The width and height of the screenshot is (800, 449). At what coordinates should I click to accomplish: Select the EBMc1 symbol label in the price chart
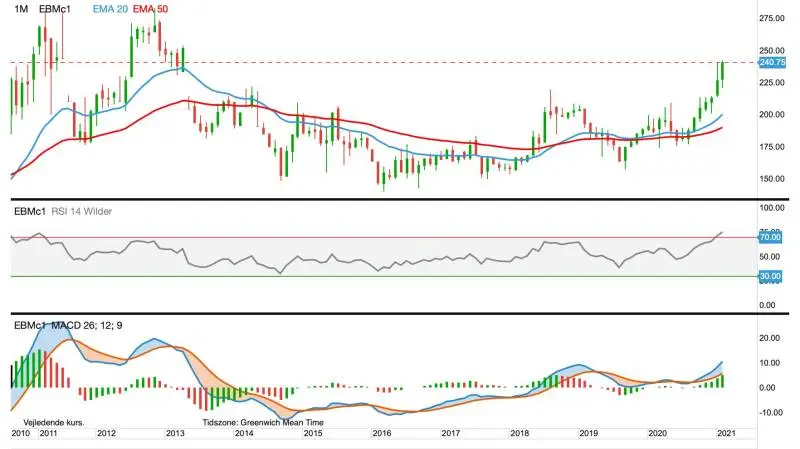point(55,9)
